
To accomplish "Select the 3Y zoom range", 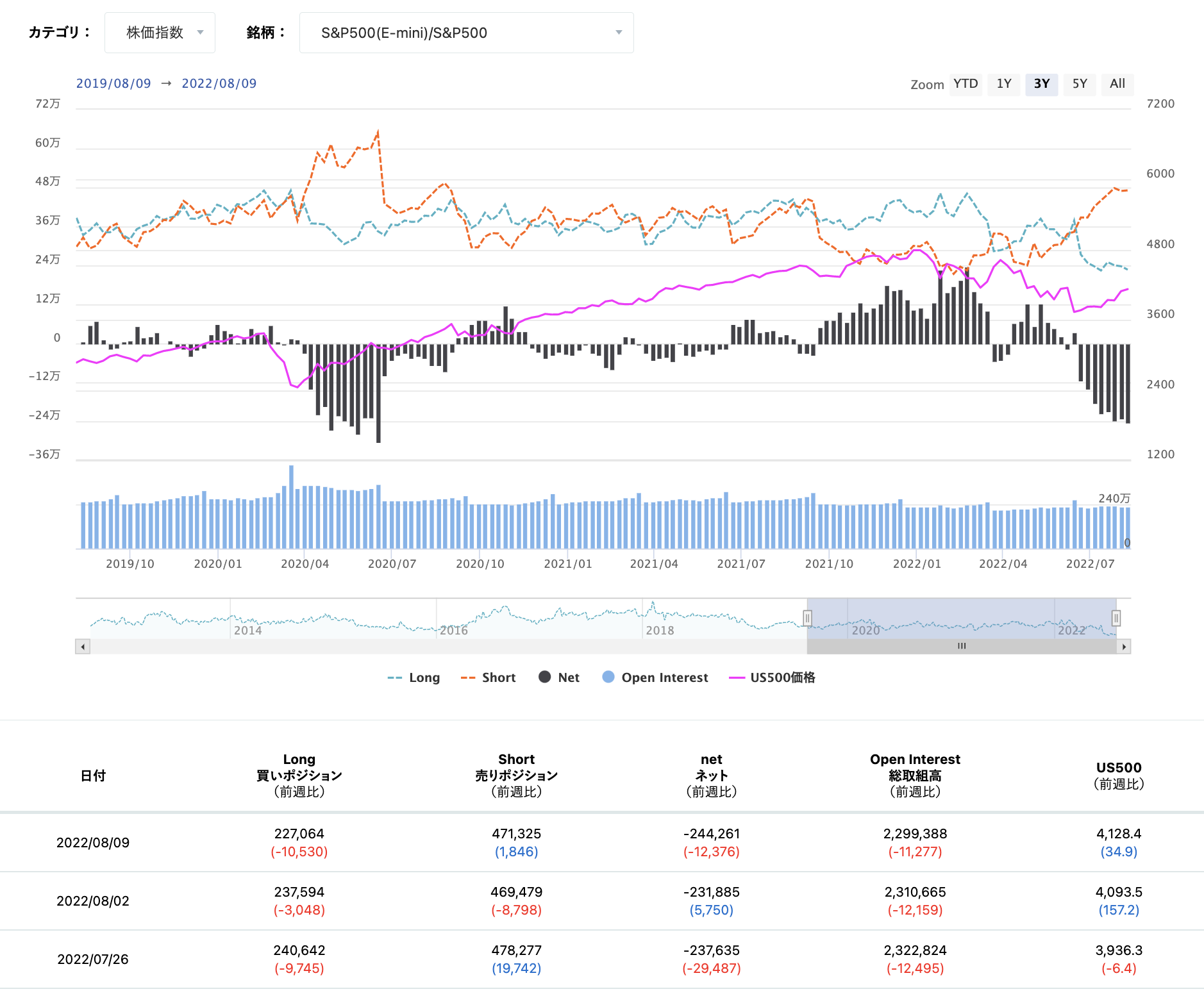I will click(1042, 84).
